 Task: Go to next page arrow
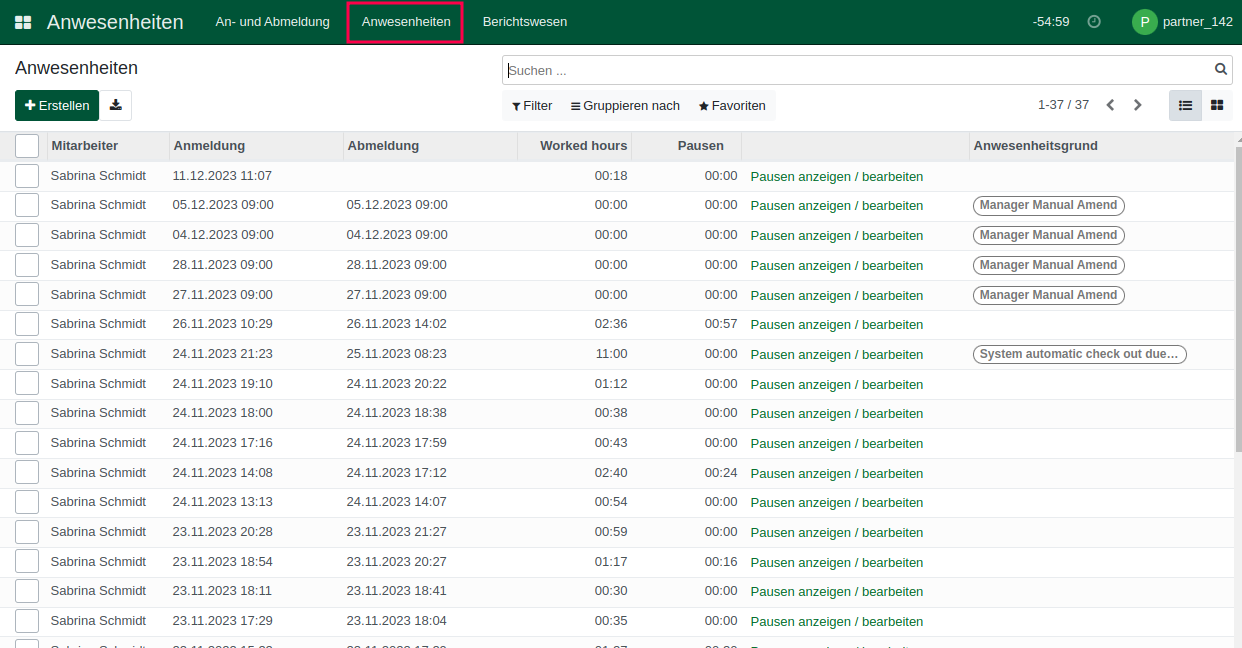1137,105
